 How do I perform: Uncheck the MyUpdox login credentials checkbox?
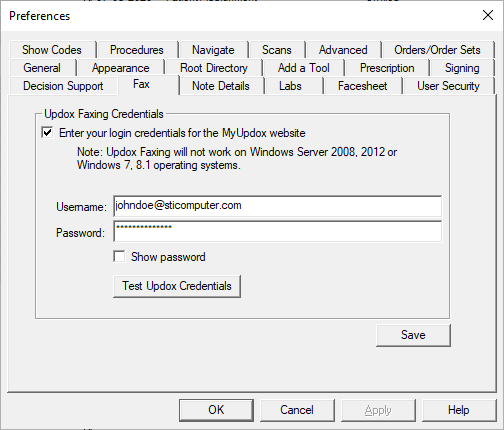(47, 133)
